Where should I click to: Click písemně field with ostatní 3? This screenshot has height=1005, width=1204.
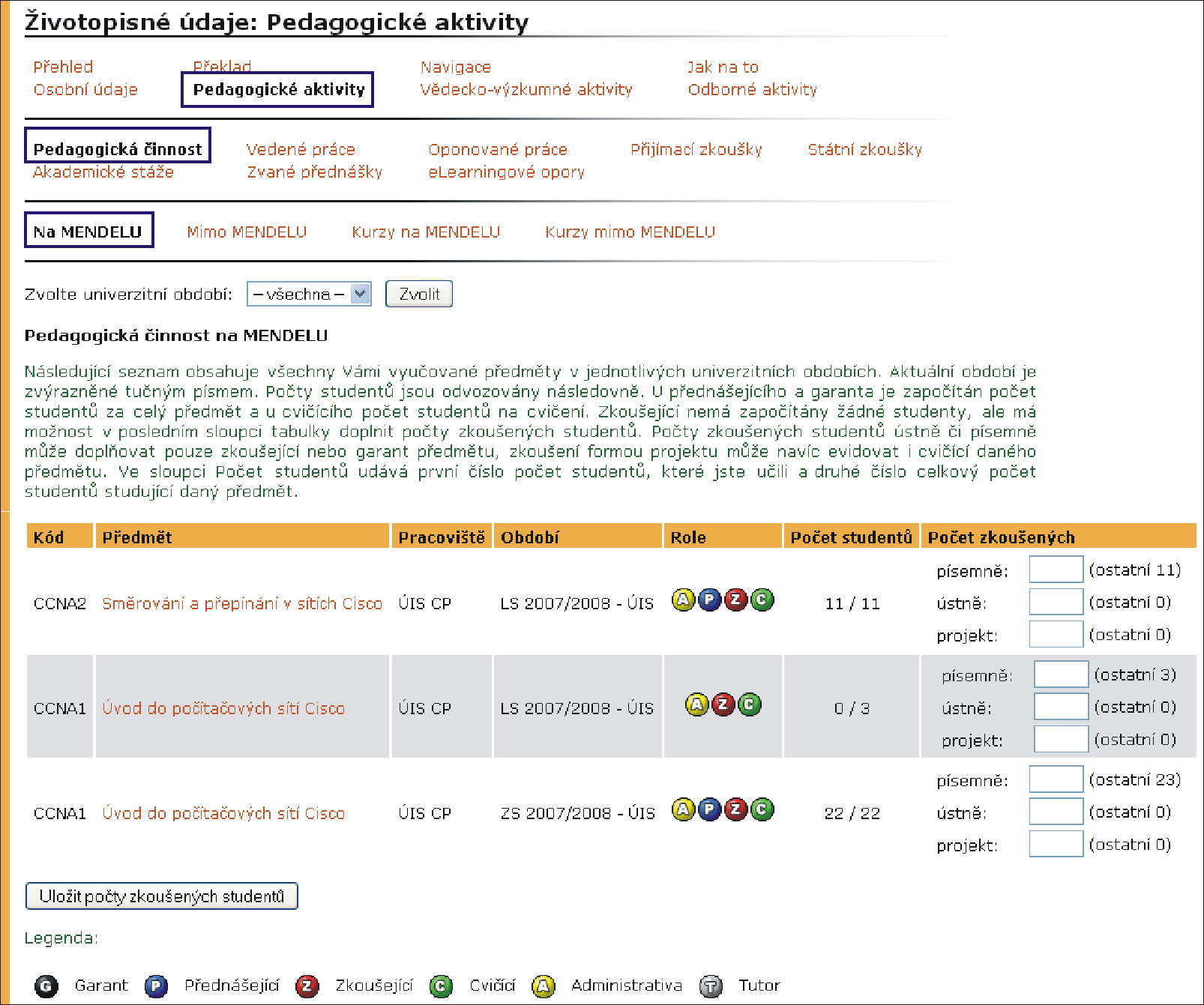tap(1061, 674)
